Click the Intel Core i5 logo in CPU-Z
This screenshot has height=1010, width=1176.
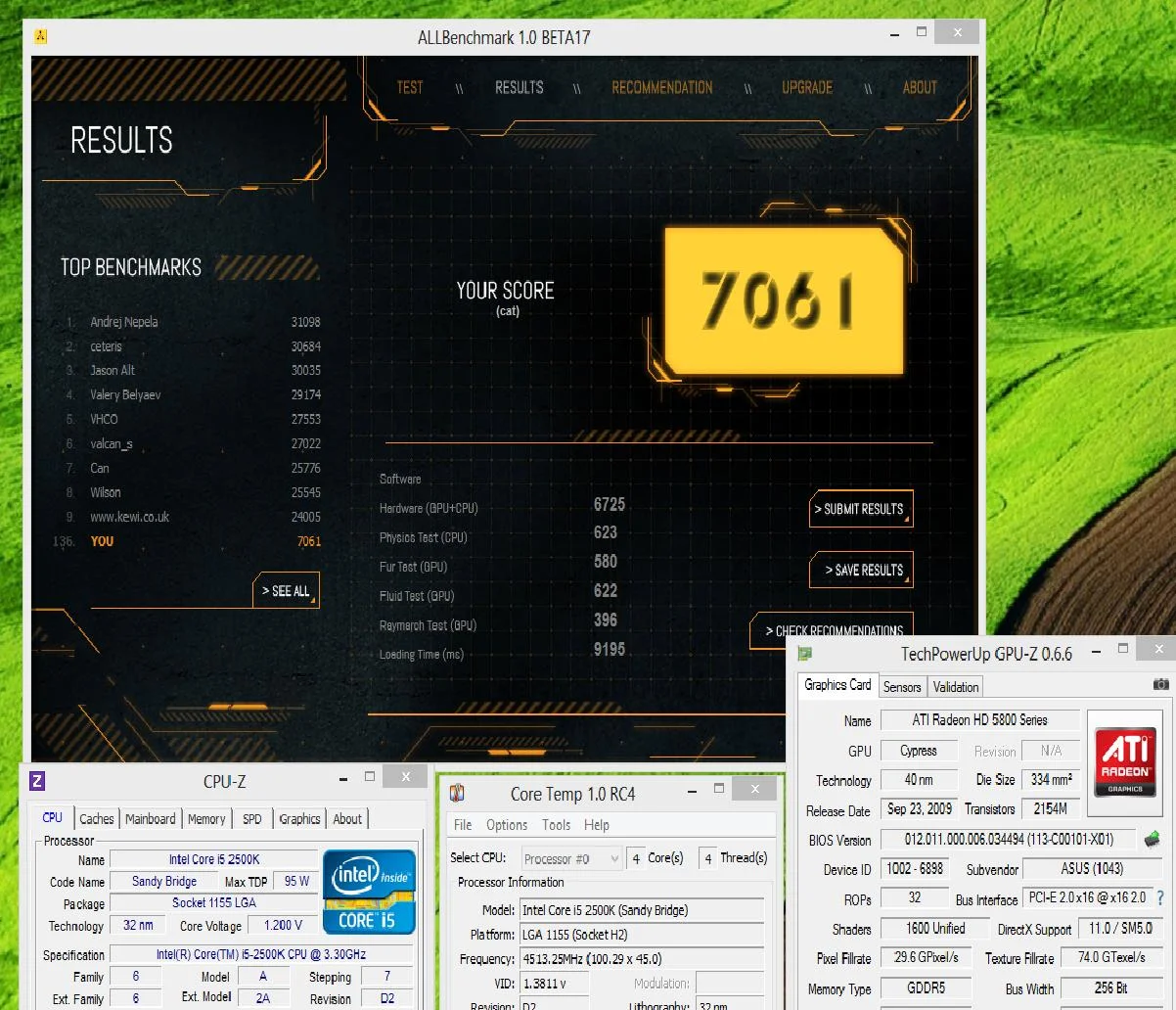coord(369,891)
